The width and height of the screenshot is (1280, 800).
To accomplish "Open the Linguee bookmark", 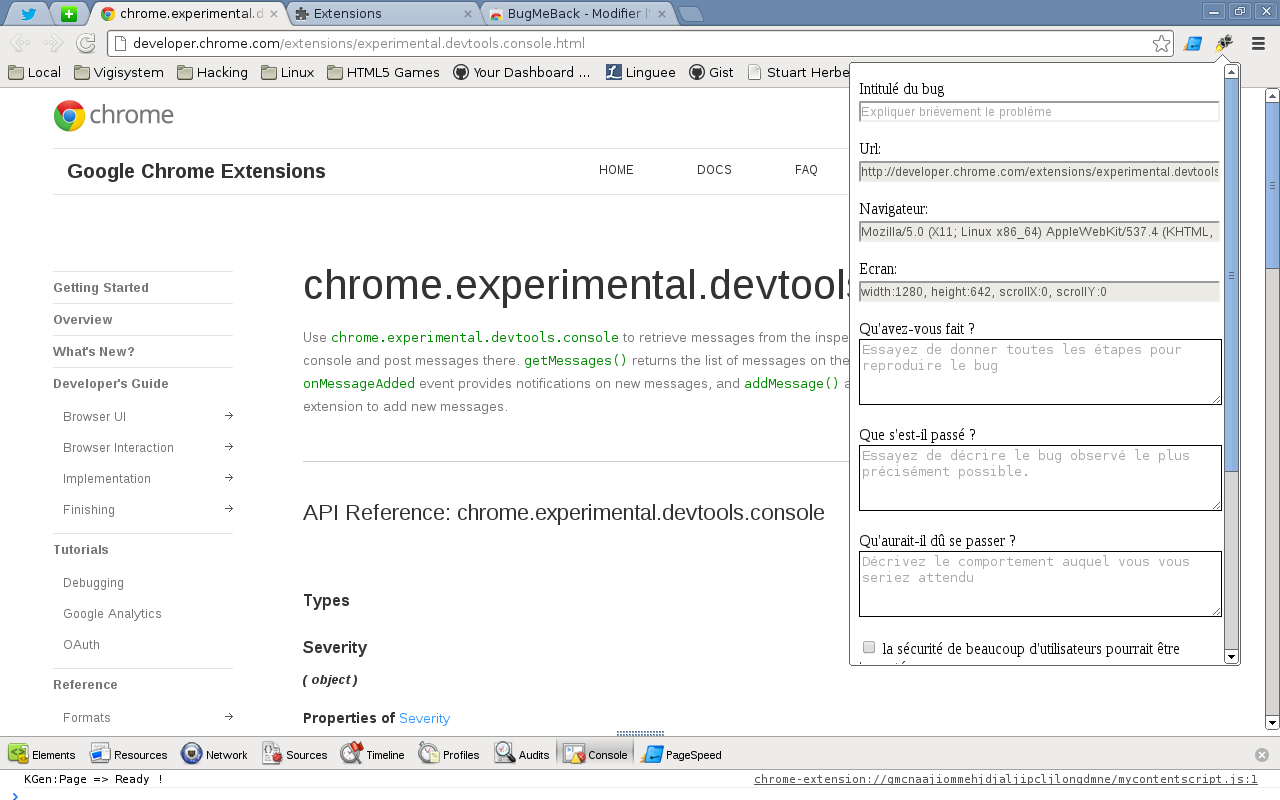I will [x=641, y=72].
